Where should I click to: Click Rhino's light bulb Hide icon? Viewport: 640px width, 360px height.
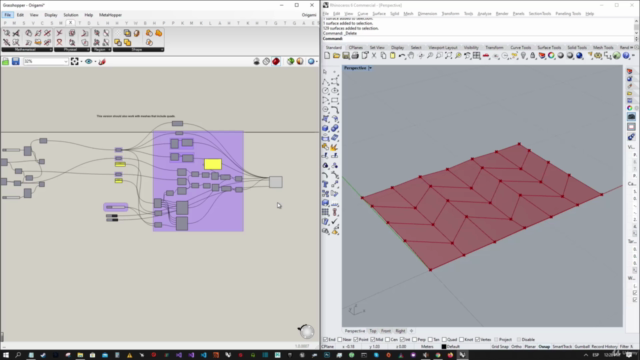(523, 56)
